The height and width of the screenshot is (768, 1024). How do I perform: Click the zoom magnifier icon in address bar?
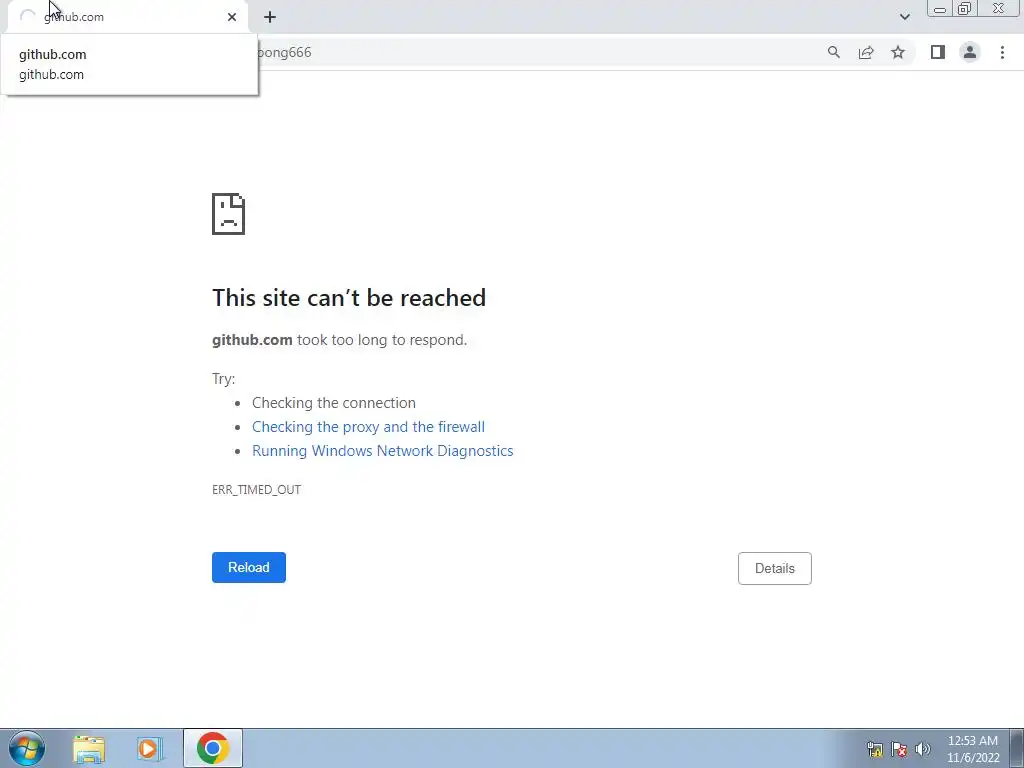coord(833,52)
